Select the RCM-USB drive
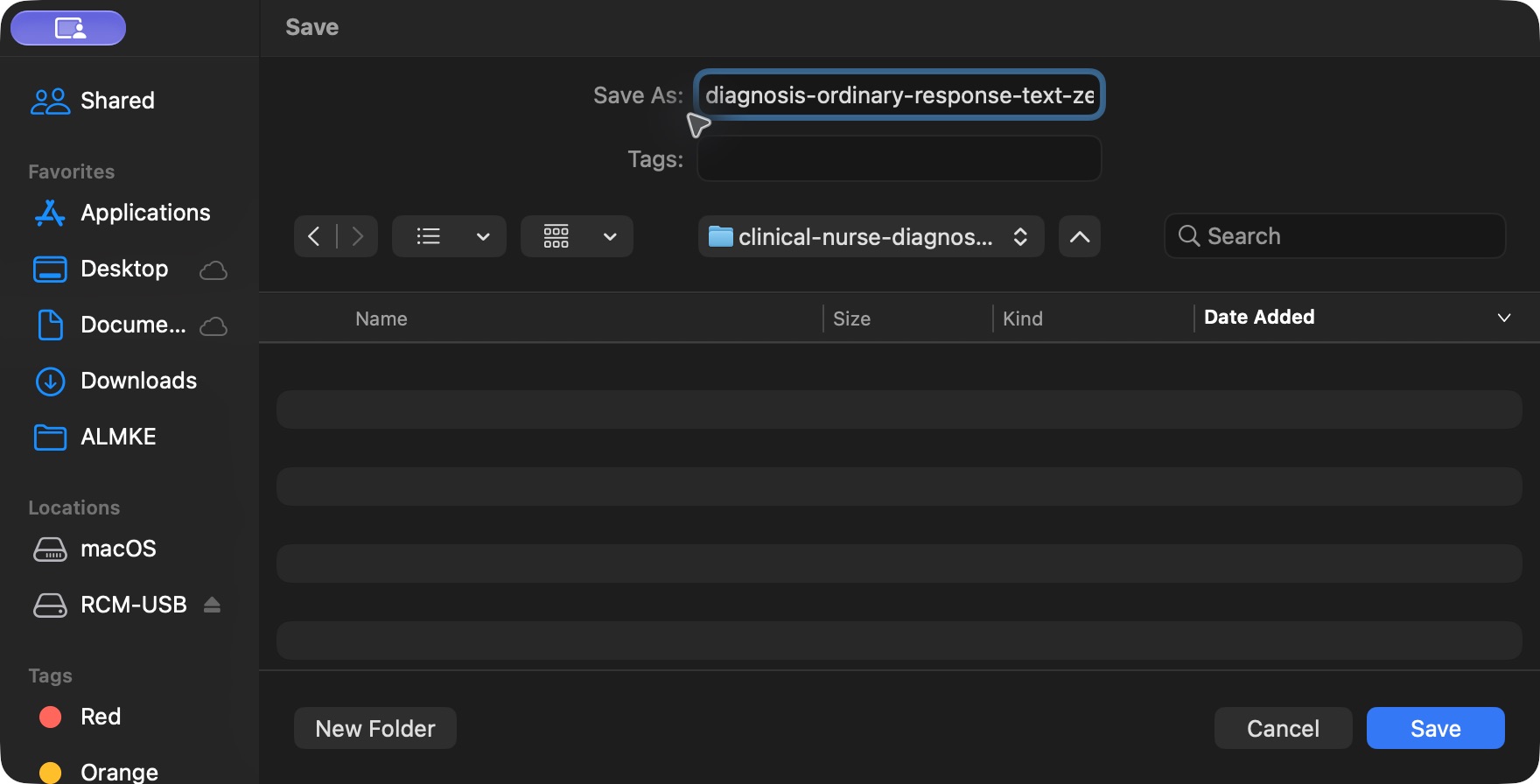 110,605
